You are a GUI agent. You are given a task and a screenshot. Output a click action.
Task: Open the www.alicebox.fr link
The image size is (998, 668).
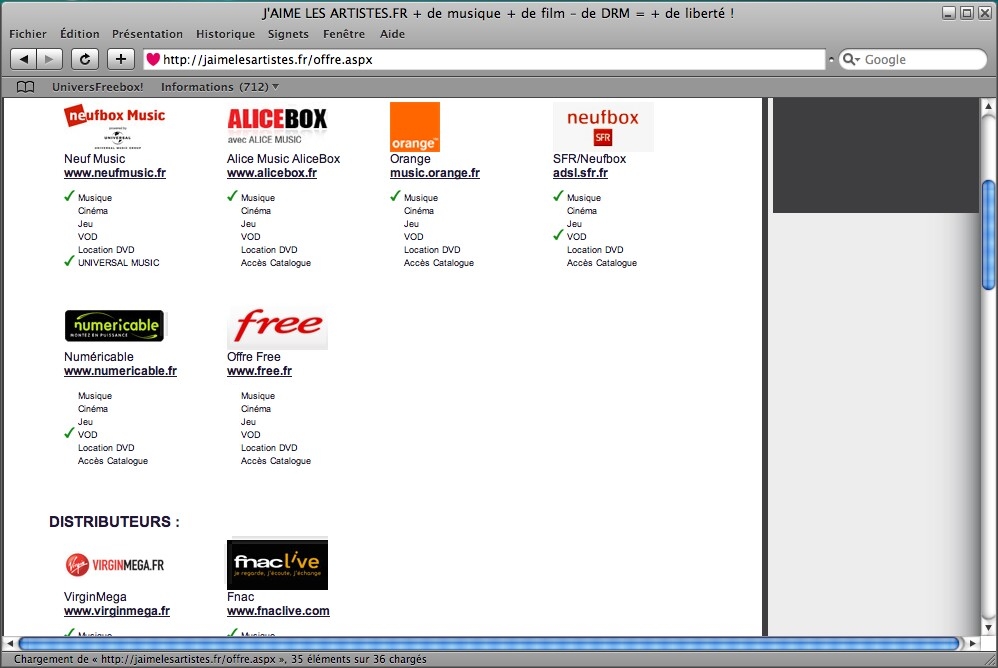click(x=272, y=173)
